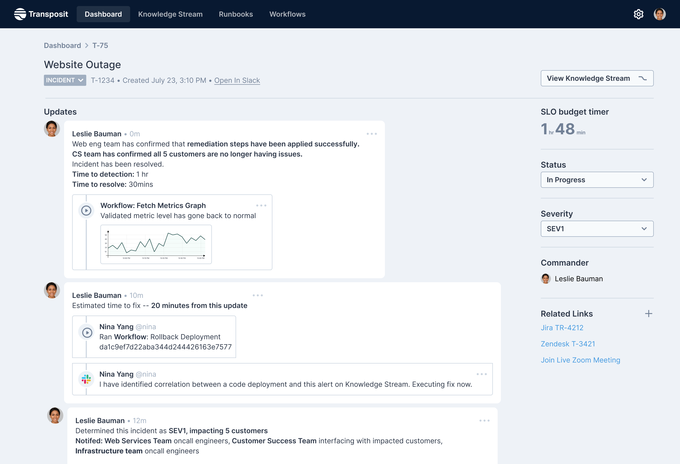Open options for the 20 minutes estimate update
The width and height of the screenshot is (680, 464).
pos(258,295)
